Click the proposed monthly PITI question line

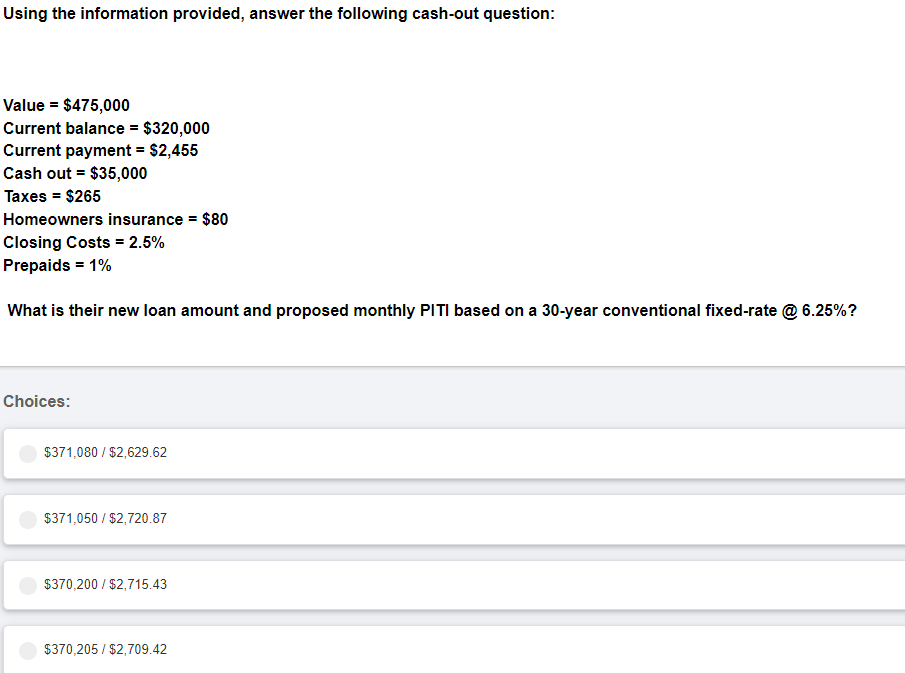(430, 310)
